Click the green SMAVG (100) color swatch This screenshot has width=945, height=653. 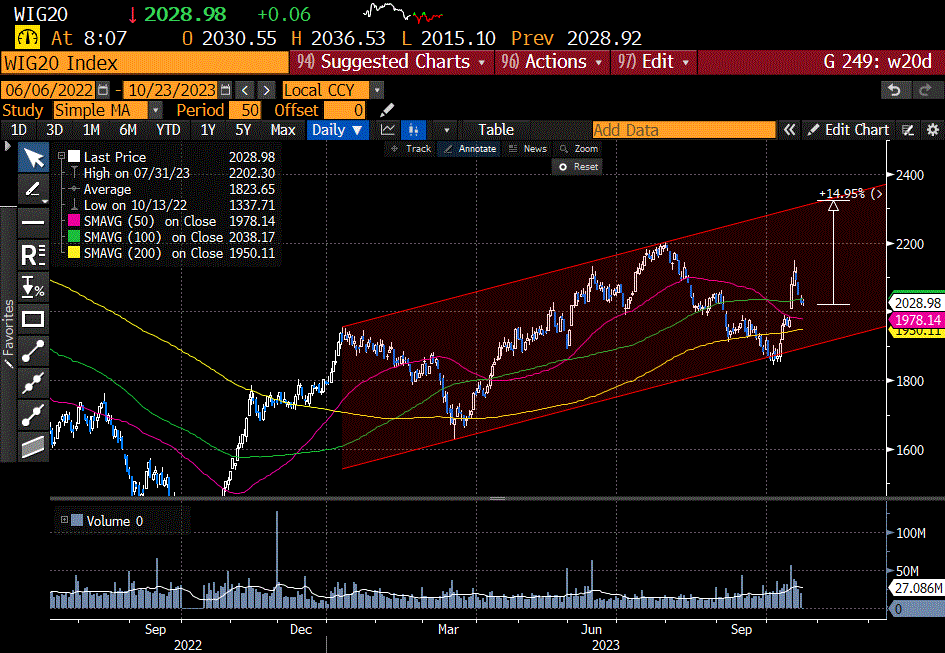point(74,237)
